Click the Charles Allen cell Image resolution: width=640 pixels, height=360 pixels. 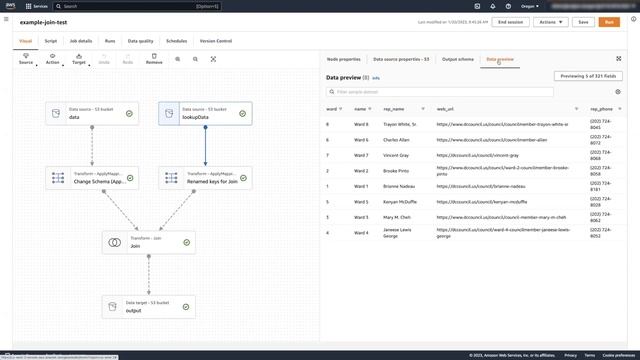[x=396, y=140]
